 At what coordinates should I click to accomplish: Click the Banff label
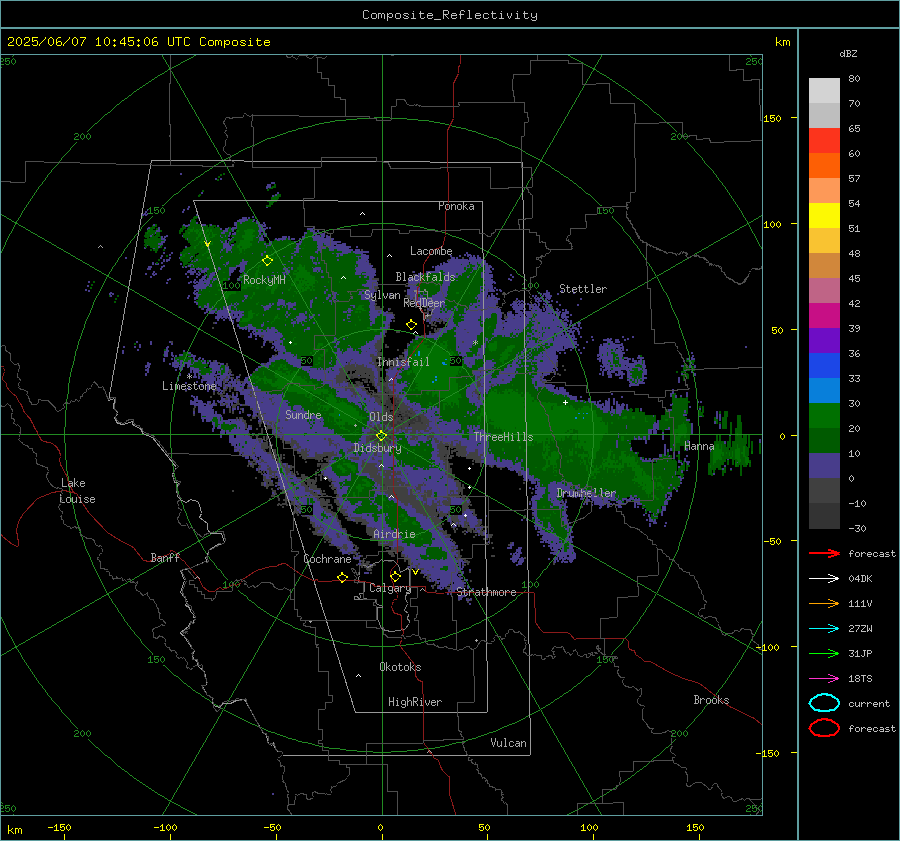point(165,557)
